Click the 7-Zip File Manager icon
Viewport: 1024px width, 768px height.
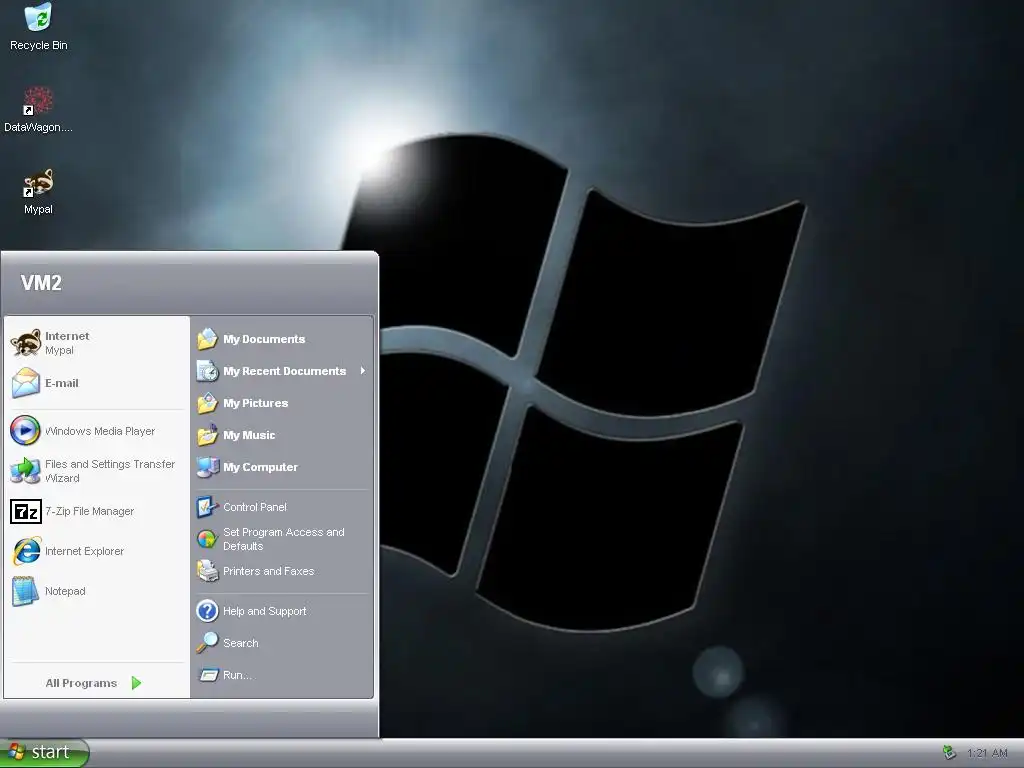(25, 511)
